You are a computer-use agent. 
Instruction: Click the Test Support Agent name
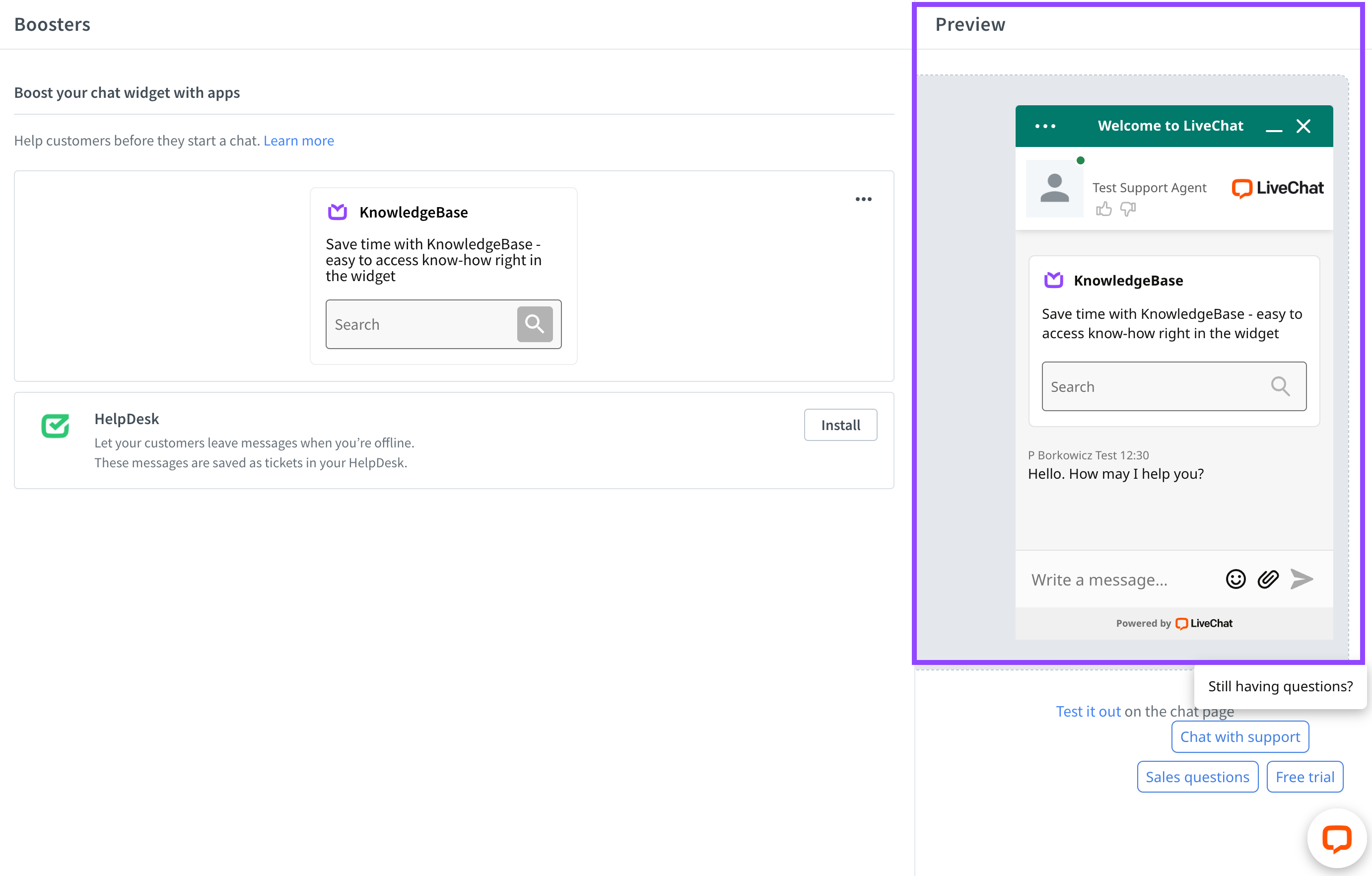pos(1149,188)
